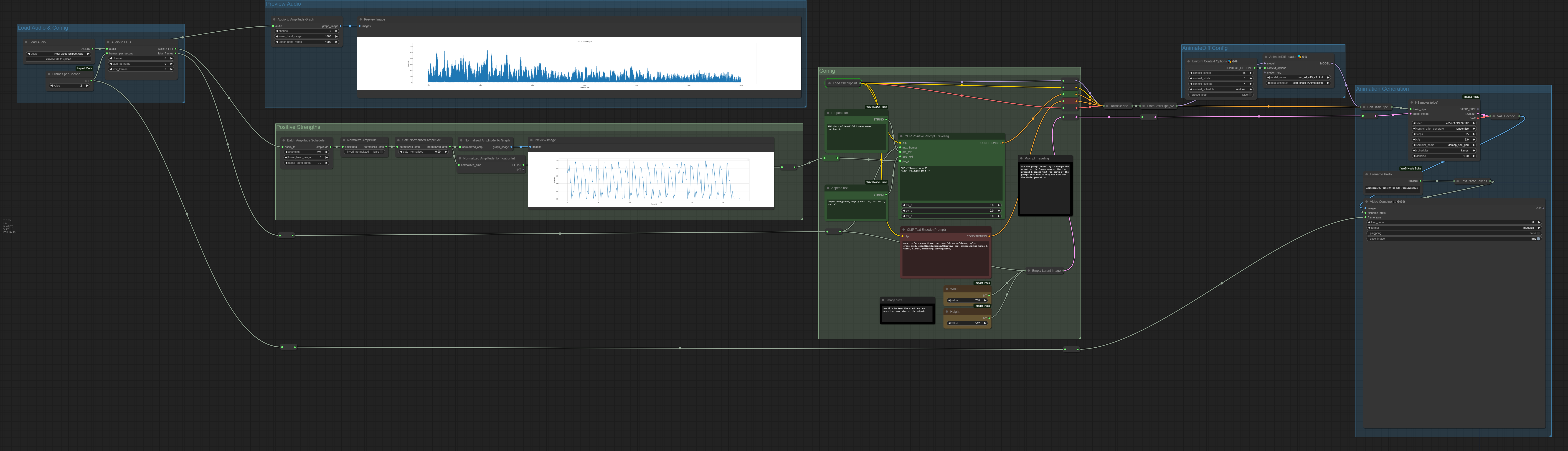The width and height of the screenshot is (1568, 451).
Task: Click the normalized amplitude graph preview image
Action: coord(651,180)
